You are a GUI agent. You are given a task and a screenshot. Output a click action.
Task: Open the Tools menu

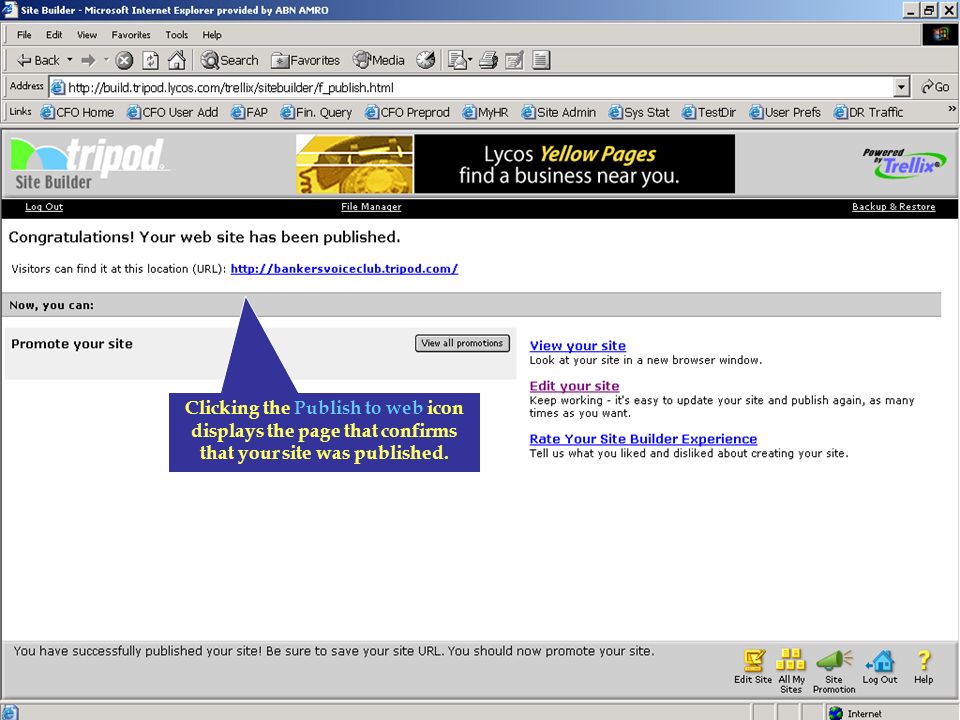point(176,35)
